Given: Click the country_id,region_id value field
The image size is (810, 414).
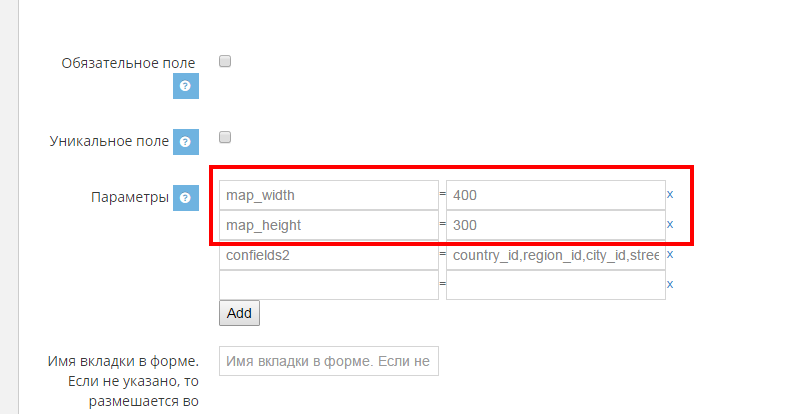Looking at the screenshot, I should tap(555, 255).
